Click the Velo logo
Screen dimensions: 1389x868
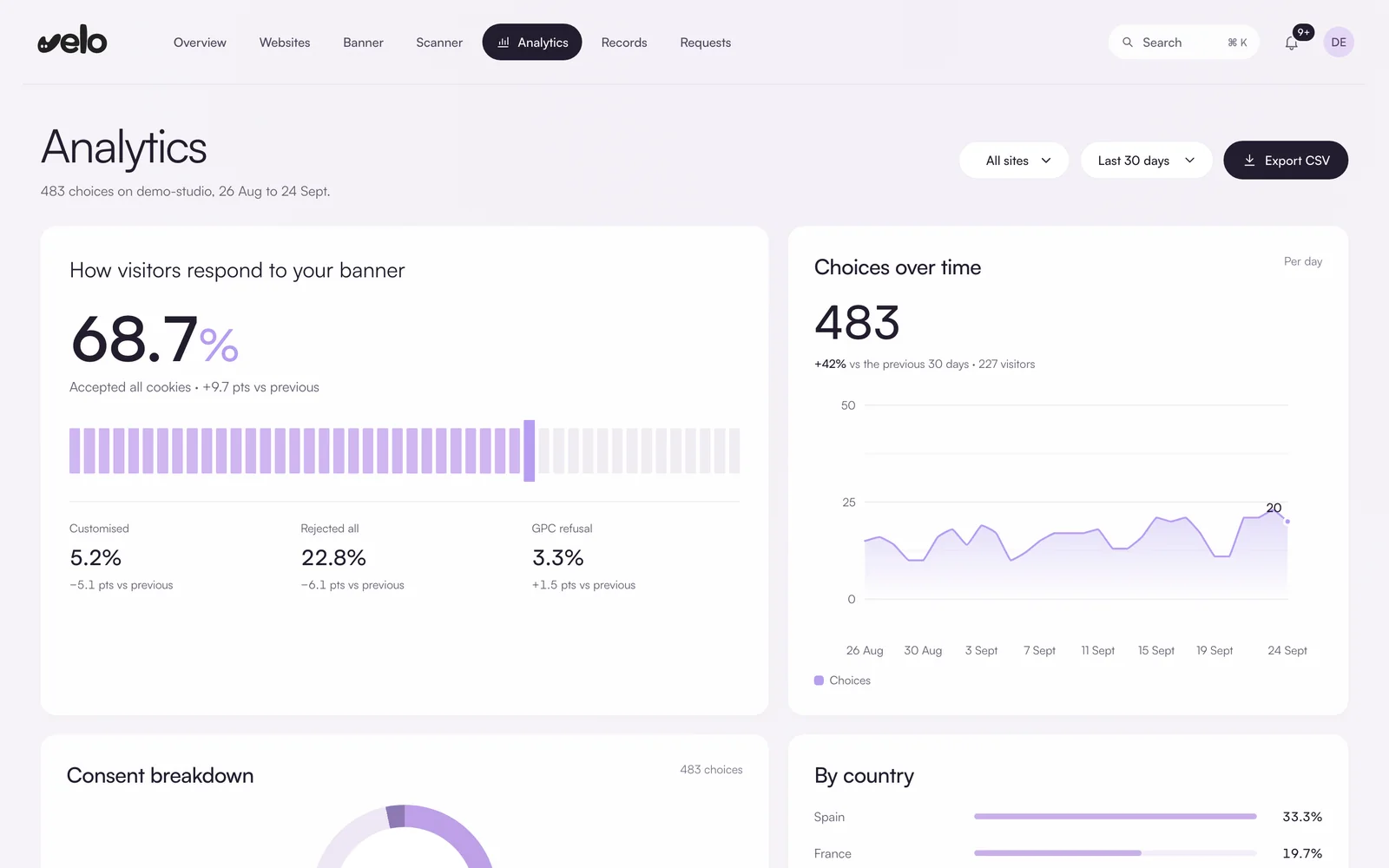pos(72,40)
